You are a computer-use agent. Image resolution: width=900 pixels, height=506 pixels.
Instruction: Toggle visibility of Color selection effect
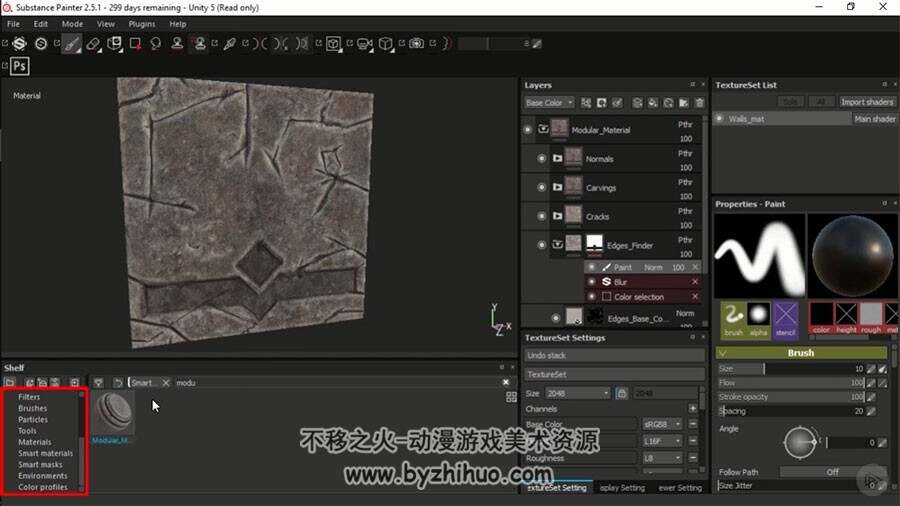(592, 297)
